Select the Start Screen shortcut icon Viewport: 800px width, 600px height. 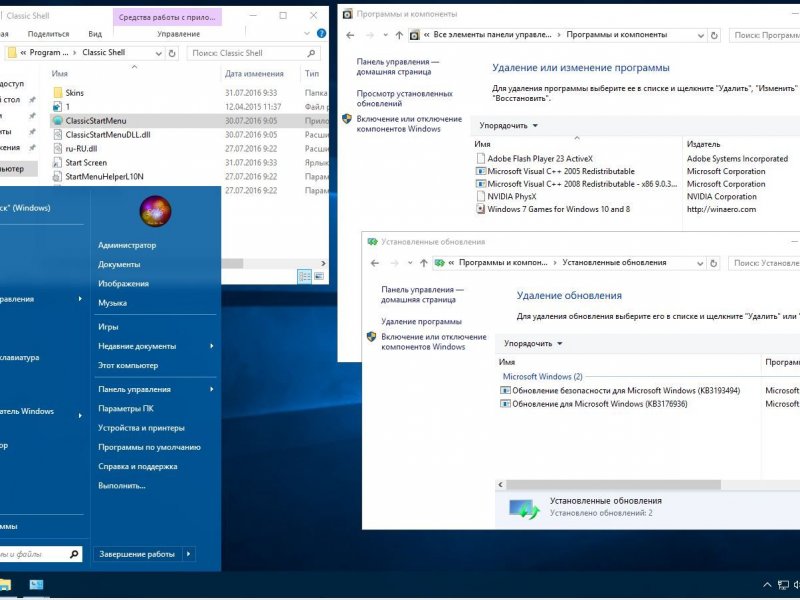pyautogui.click(x=57, y=163)
